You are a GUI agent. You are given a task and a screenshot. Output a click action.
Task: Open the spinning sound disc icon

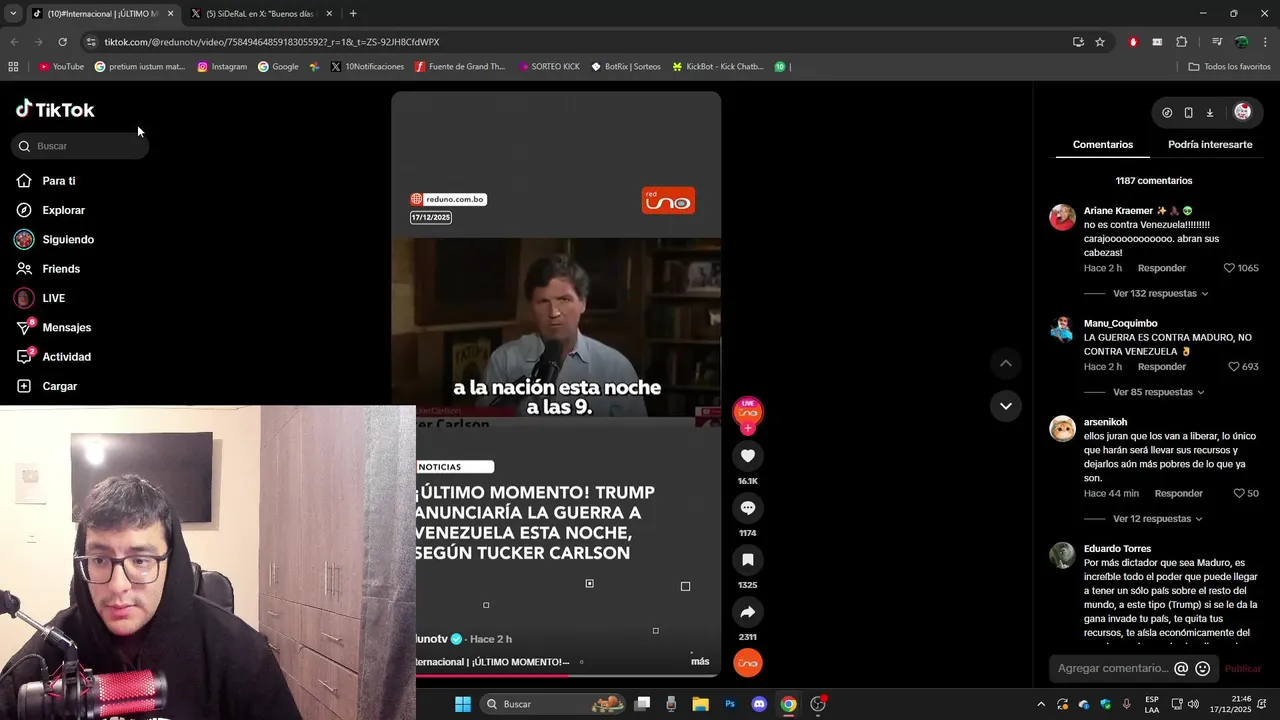747,663
